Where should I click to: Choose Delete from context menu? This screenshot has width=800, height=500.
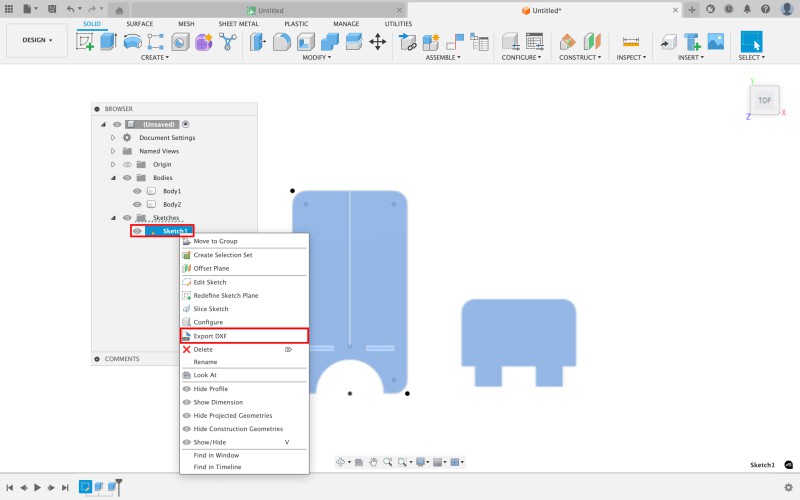tap(244, 349)
